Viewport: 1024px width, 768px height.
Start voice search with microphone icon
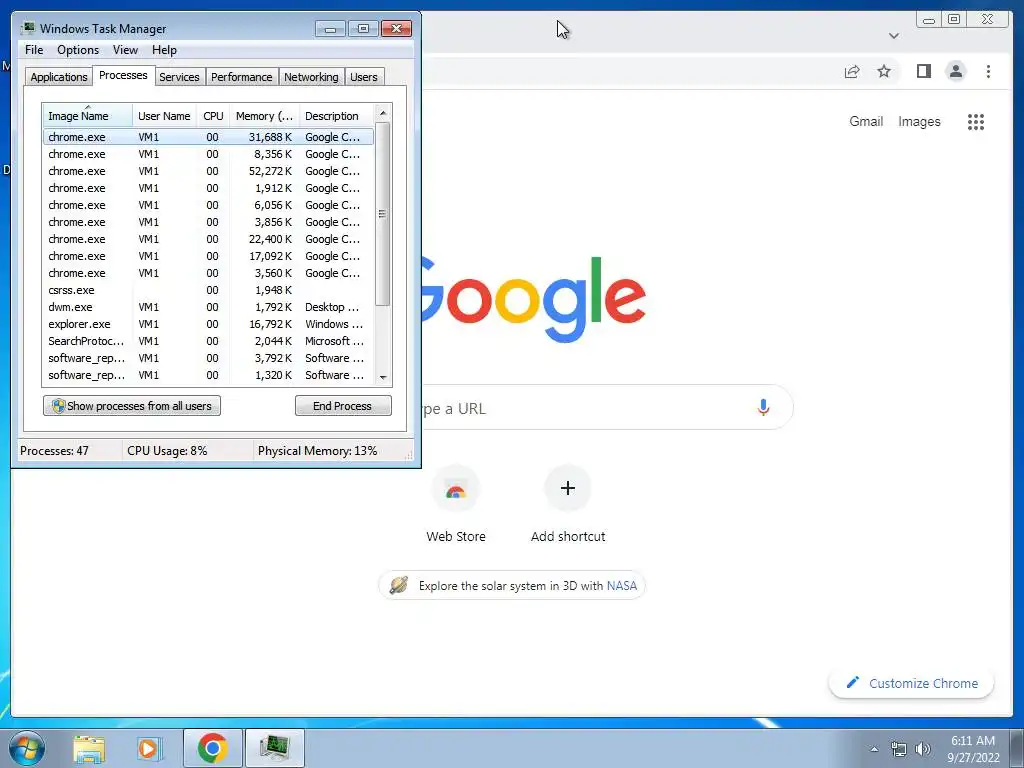pyautogui.click(x=763, y=408)
